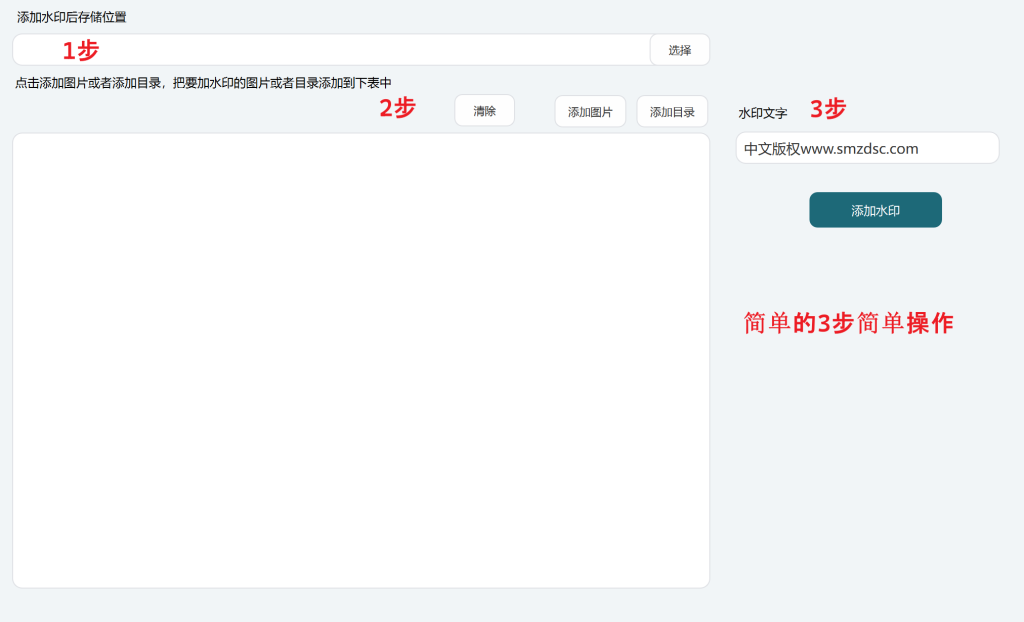The height and width of the screenshot is (622, 1024).
Task: Click the bold 操作 at slogan end
Action: coord(930,323)
